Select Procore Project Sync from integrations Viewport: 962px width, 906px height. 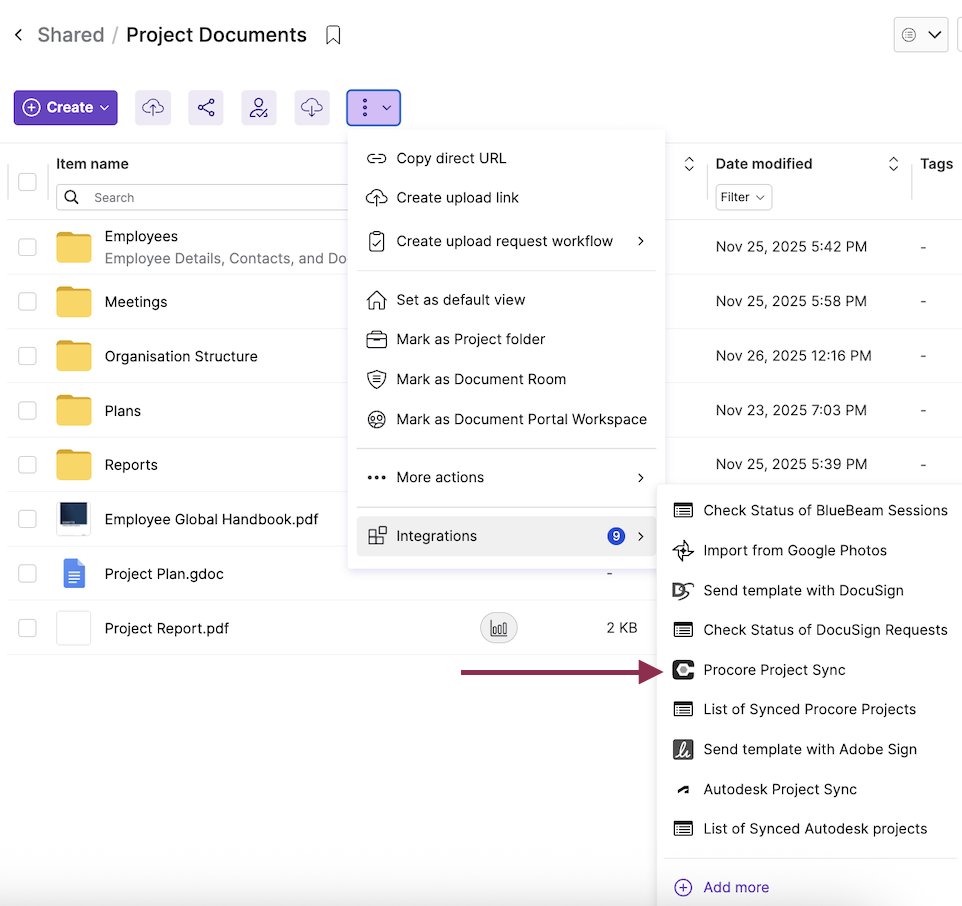(774, 670)
